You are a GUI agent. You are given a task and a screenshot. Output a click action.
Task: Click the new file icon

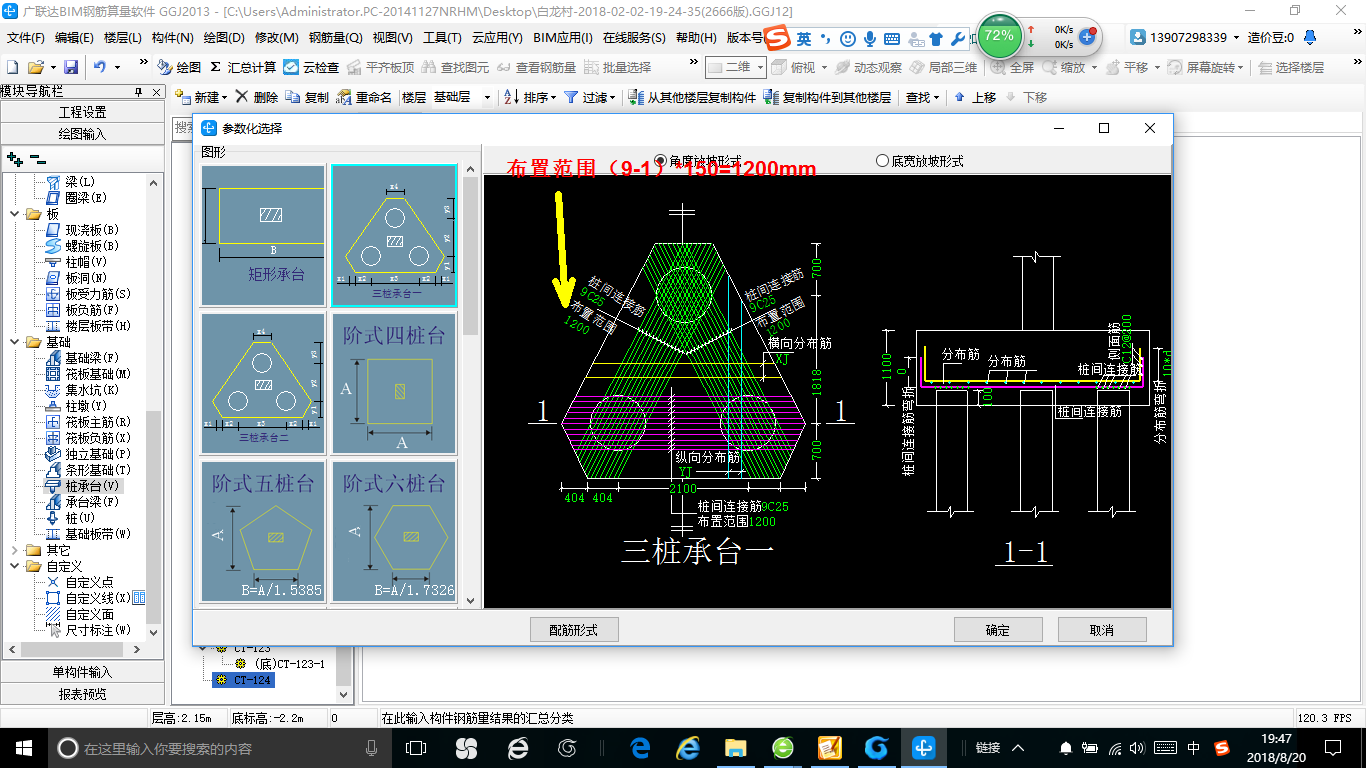click(x=13, y=67)
